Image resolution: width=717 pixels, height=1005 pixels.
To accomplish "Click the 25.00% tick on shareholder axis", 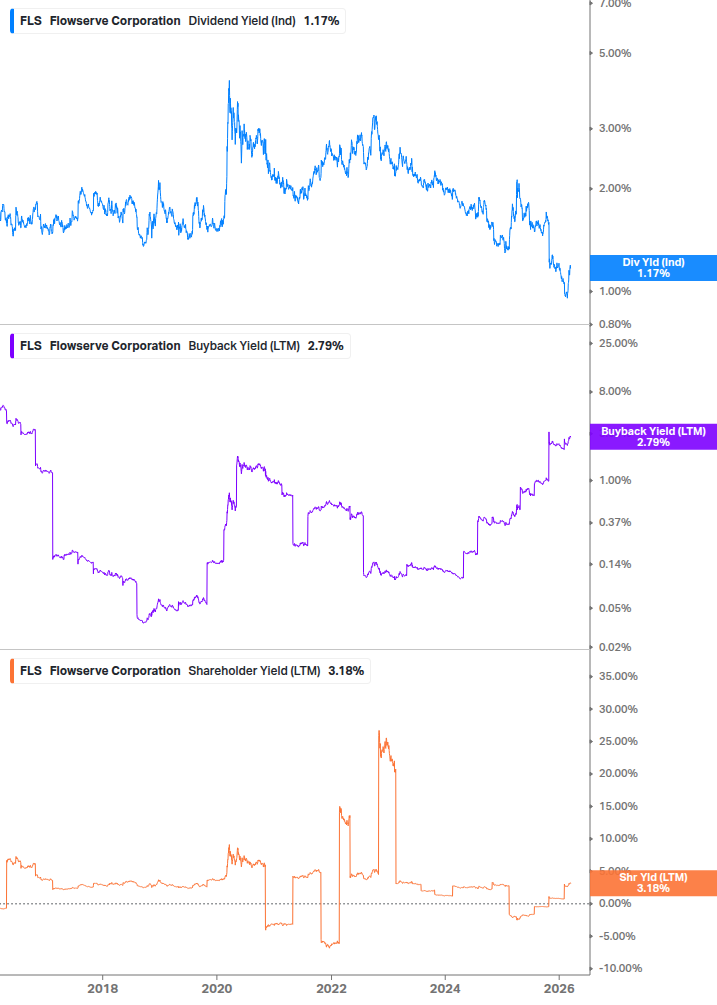I will point(618,742).
